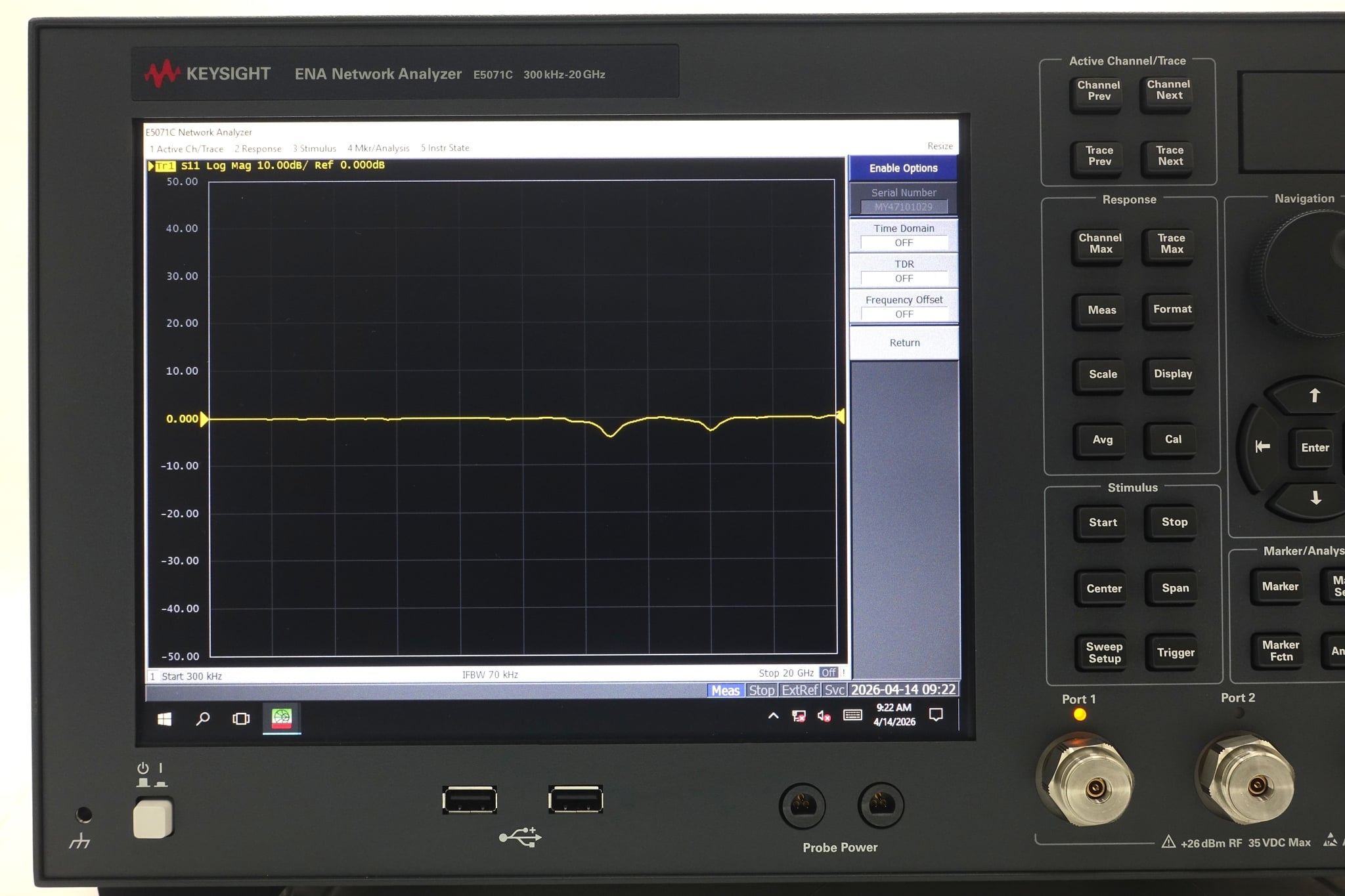Click the Enable Options softkey header
Image resolution: width=1345 pixels, height=896 pixels.
pyautogui.click(x=904, y=168)
